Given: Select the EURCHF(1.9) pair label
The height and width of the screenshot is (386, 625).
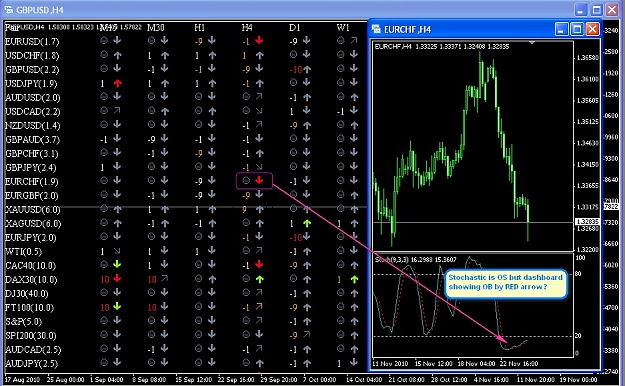Looking at the screenshot, I should click(31, 182).
